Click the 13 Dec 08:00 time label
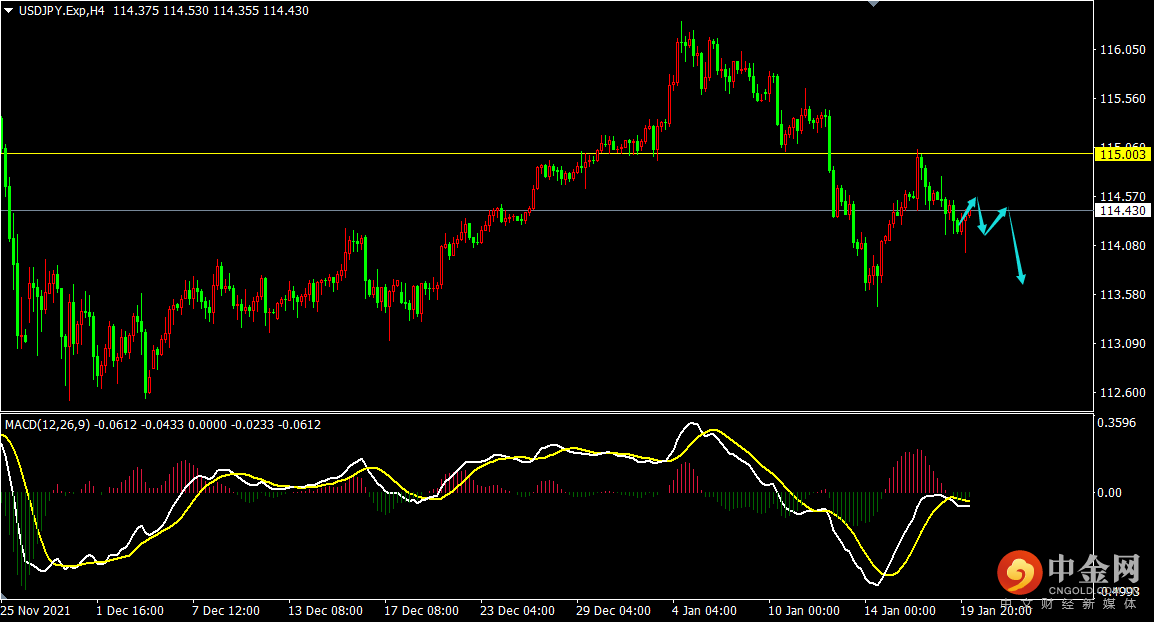This screenshot has height=622, width=1154. pyautogui.click(x=325, y=610)
